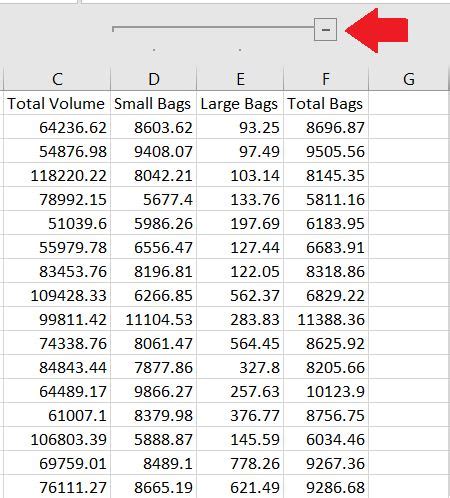
Task: Select cell with value 8625.92
Action: pos(326,343)
